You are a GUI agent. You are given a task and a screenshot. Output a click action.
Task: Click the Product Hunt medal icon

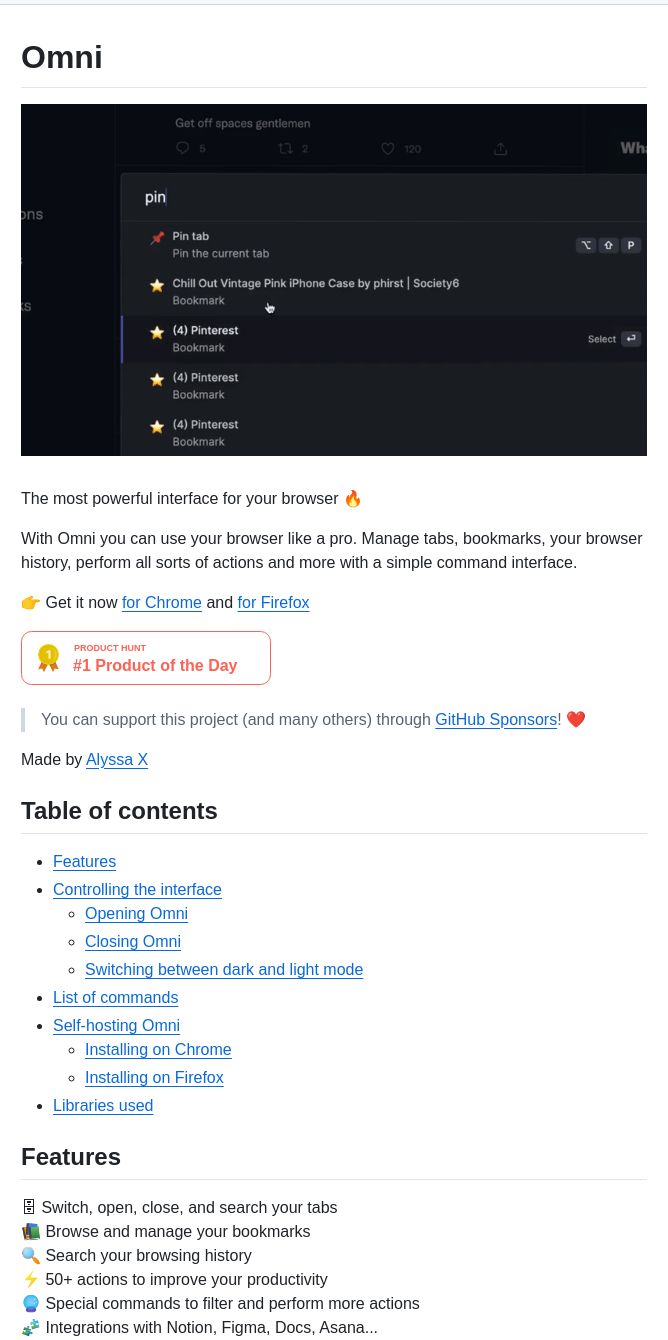point(48,657)
